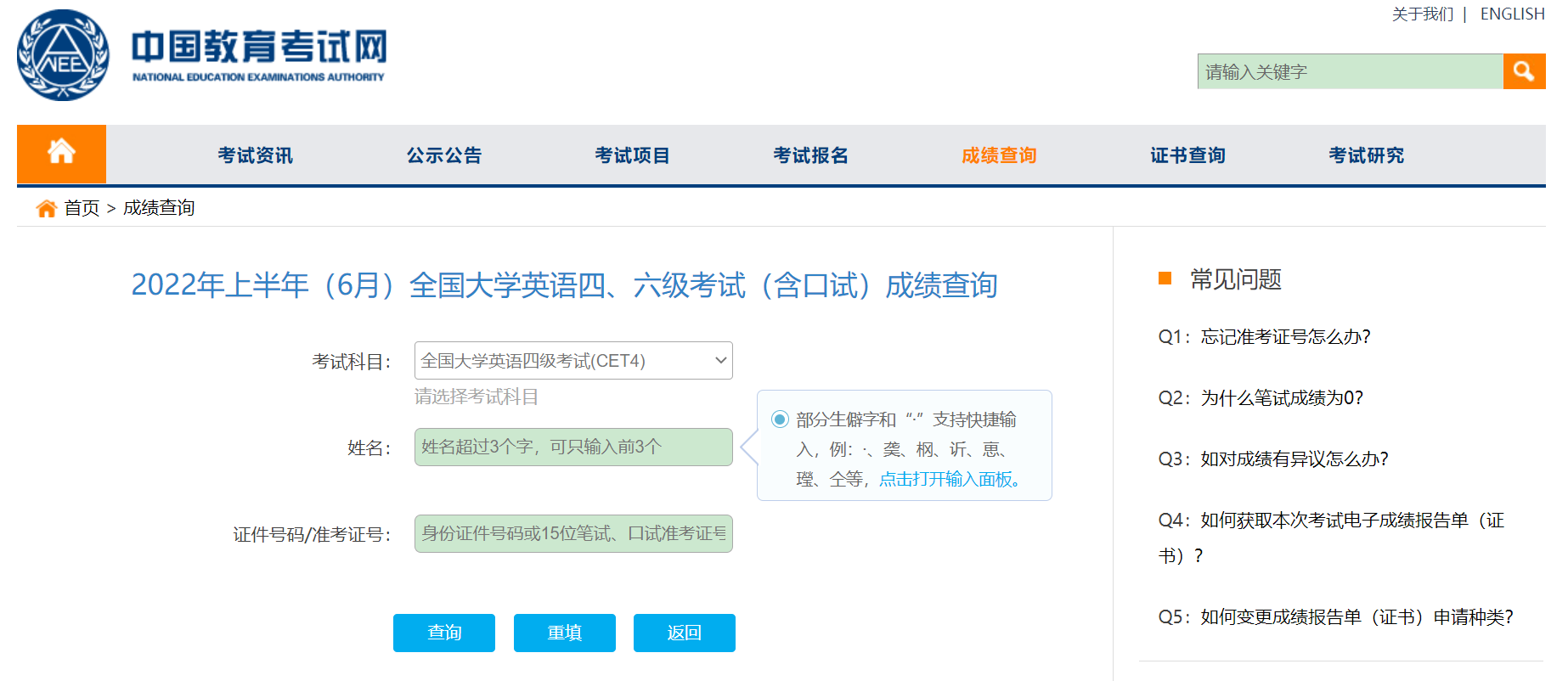Open the 点击打开输入面板 link
The height and width of the screenshot is (681, 1568).
(949, 479)
